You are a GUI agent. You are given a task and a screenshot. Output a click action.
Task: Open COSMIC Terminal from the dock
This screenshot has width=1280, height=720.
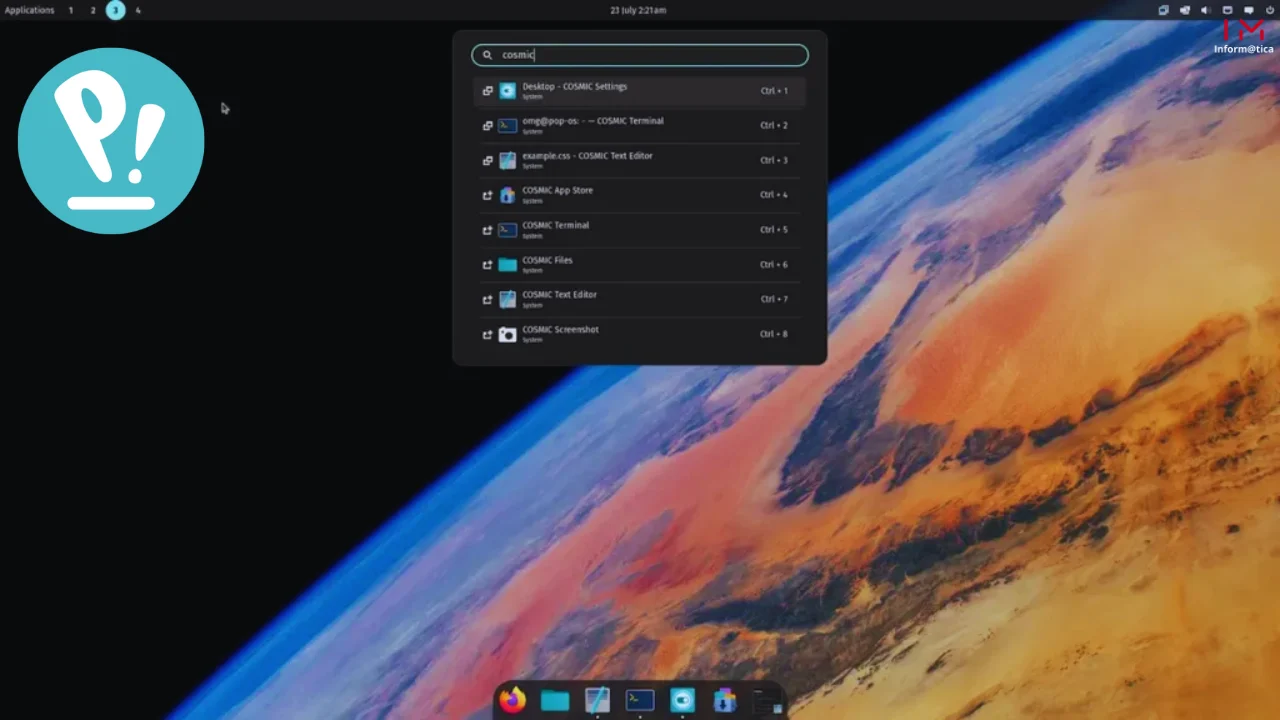pos(640,700)
